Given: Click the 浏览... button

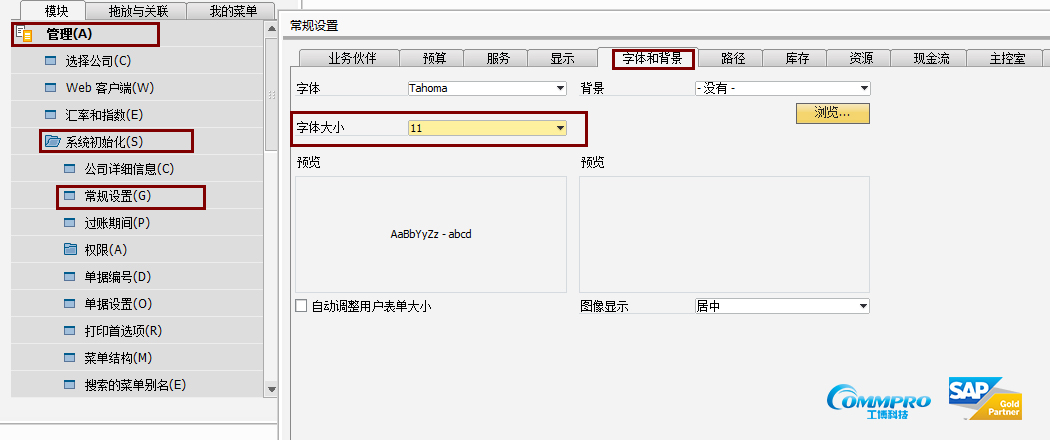Looking at the screenshot, I should pyautogui.click(x=832, y=113).
